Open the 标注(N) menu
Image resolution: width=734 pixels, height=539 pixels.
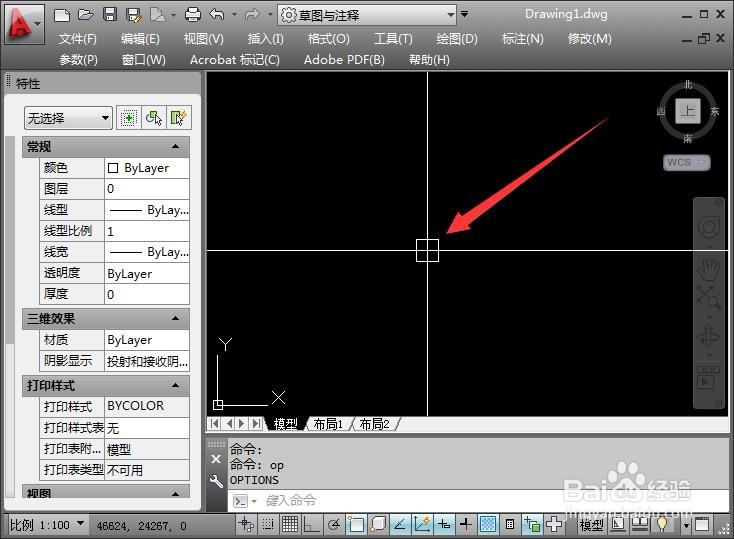tap(522, 39)
